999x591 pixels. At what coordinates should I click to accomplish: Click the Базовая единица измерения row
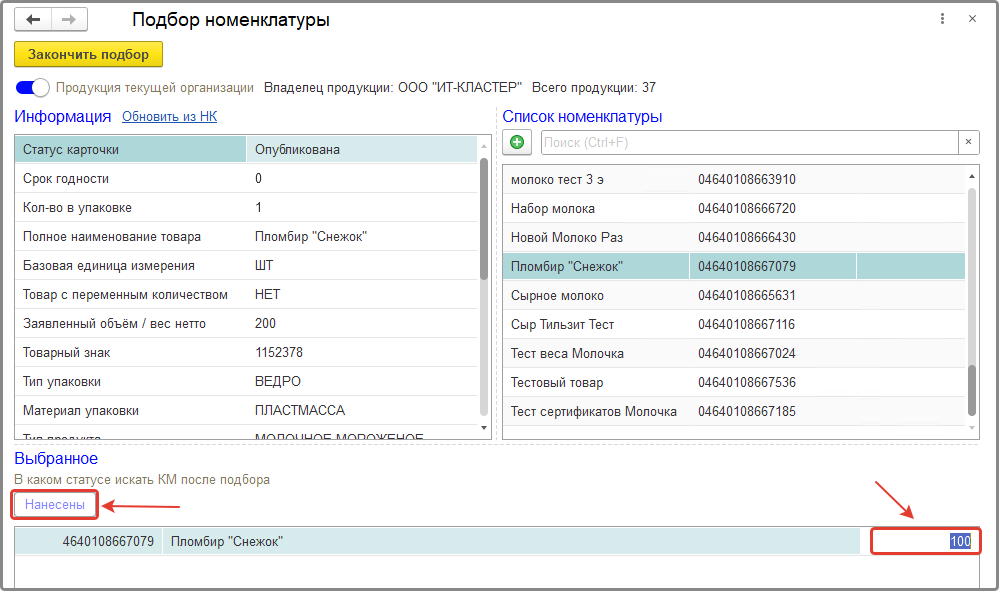(x=246, y=266)
